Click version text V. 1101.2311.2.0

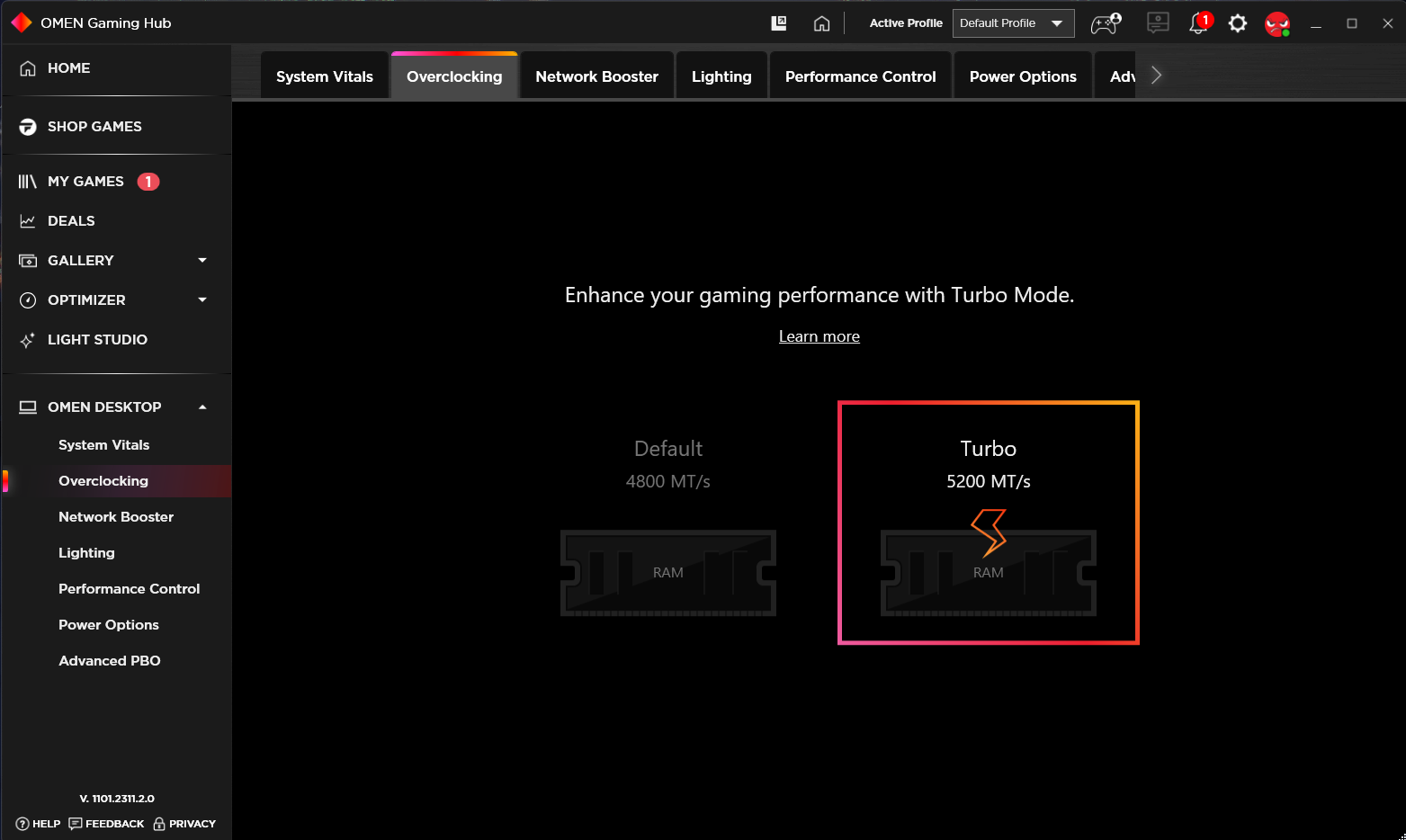click(117, 799)
